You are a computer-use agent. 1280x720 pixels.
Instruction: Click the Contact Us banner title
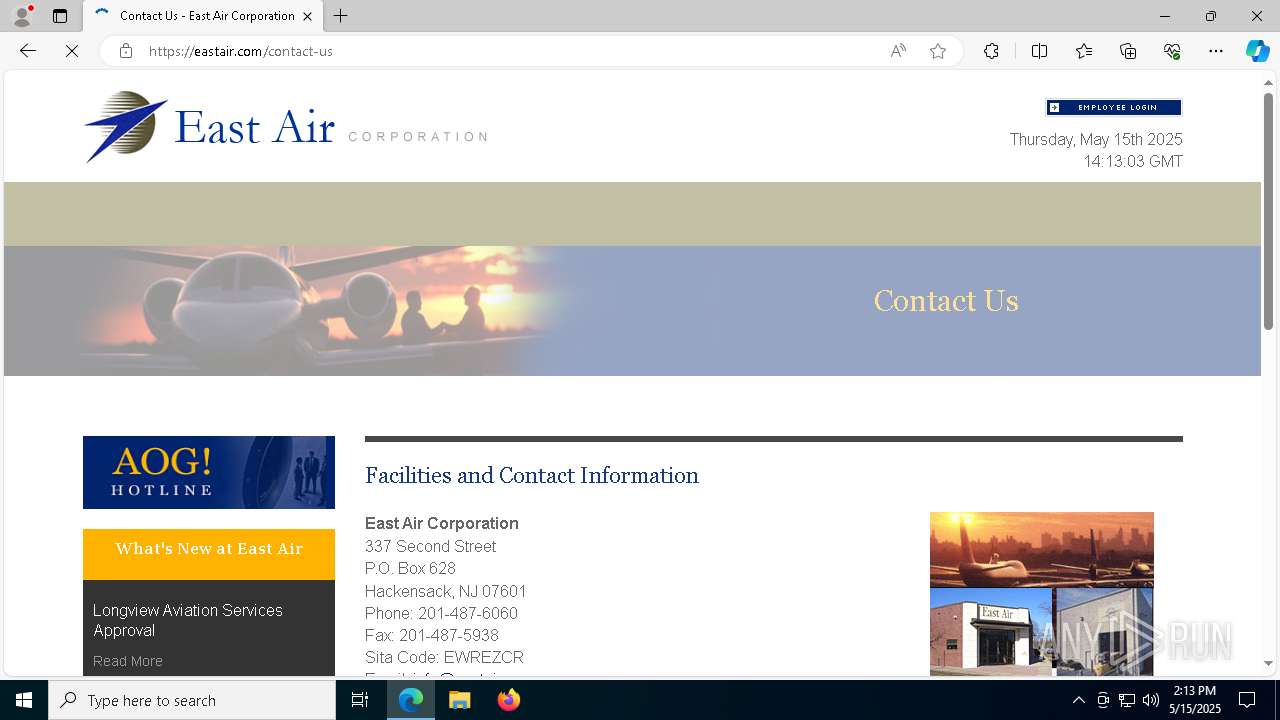(946, 301)
